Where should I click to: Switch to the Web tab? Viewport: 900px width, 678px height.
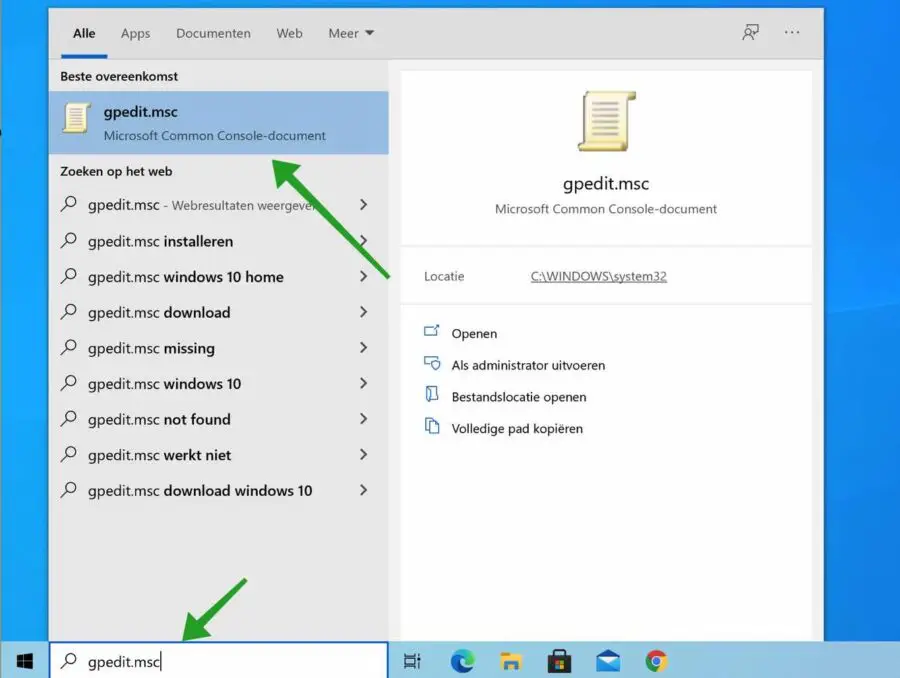[x=289, y=33]
